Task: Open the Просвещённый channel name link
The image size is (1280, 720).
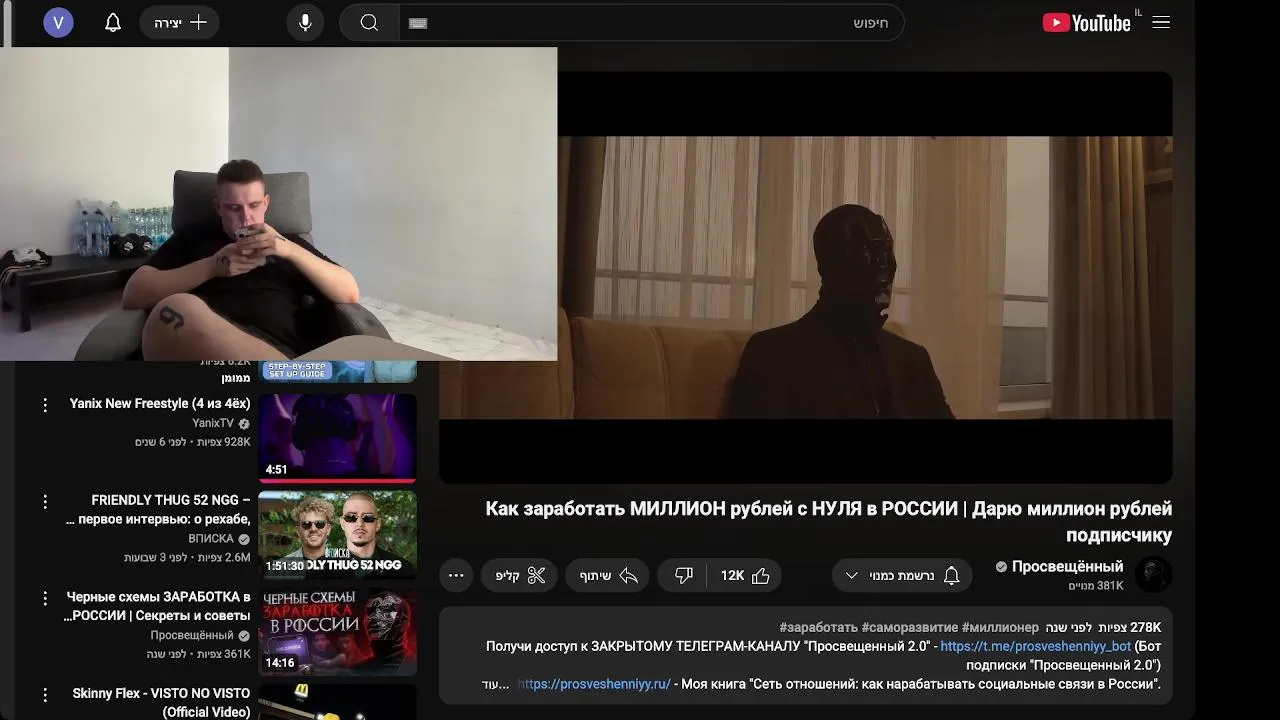Action: [1067, 566]
